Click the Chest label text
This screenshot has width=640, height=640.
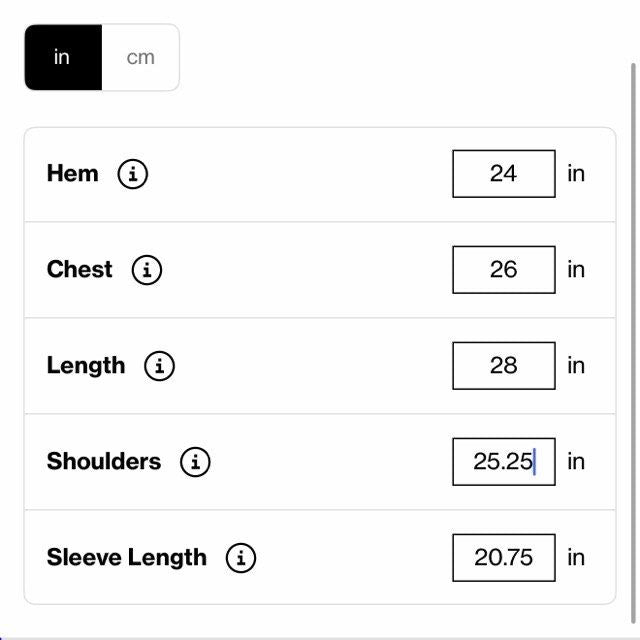[79, 270]
